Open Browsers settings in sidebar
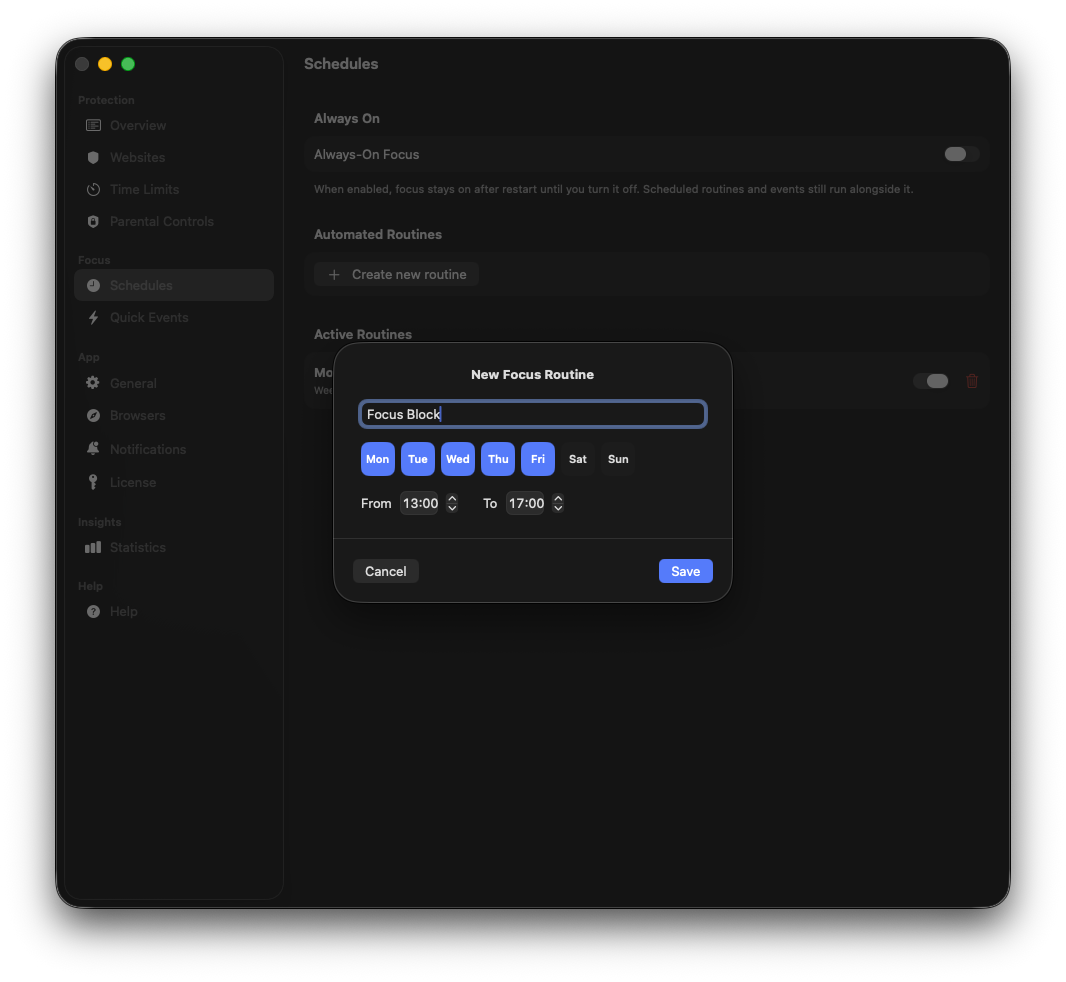This screenshot has width=1066, height=982. coord(174,415)
